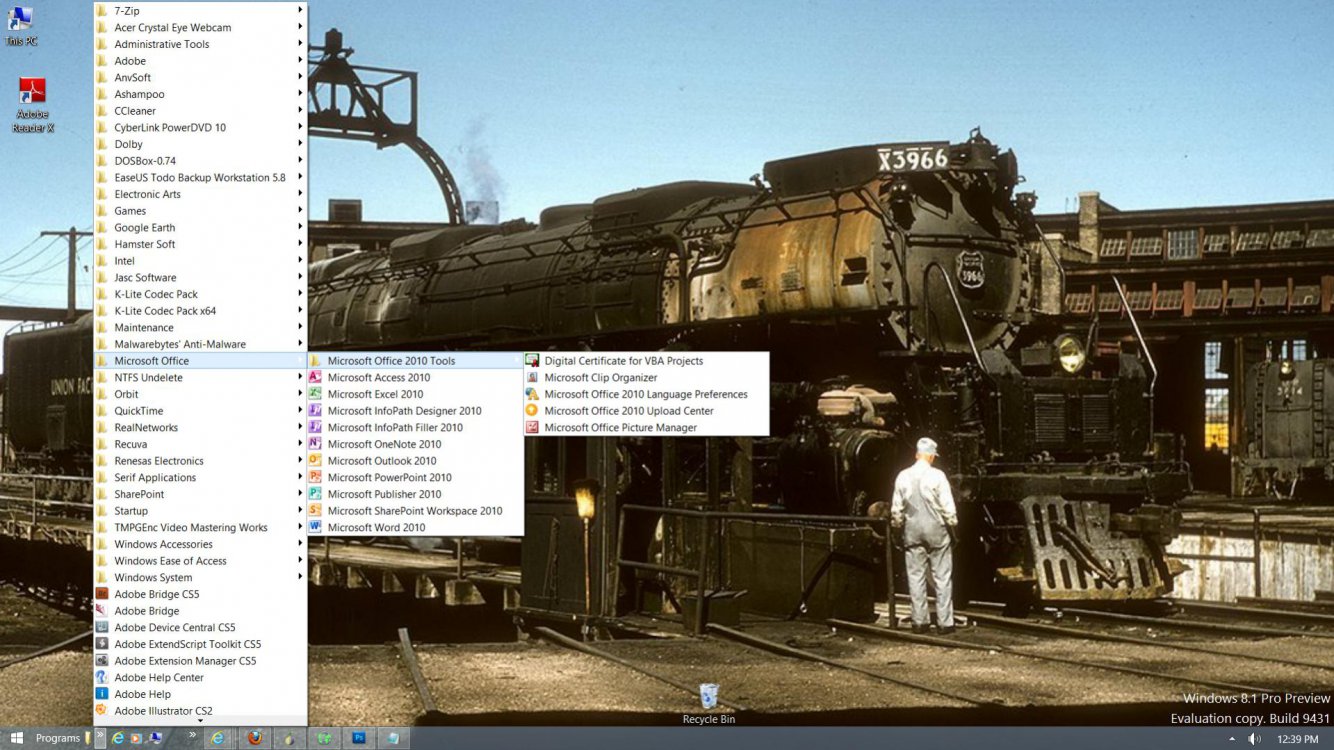
Task: Launch Adobe Illustrator CS2
Action: click(200, 711)
